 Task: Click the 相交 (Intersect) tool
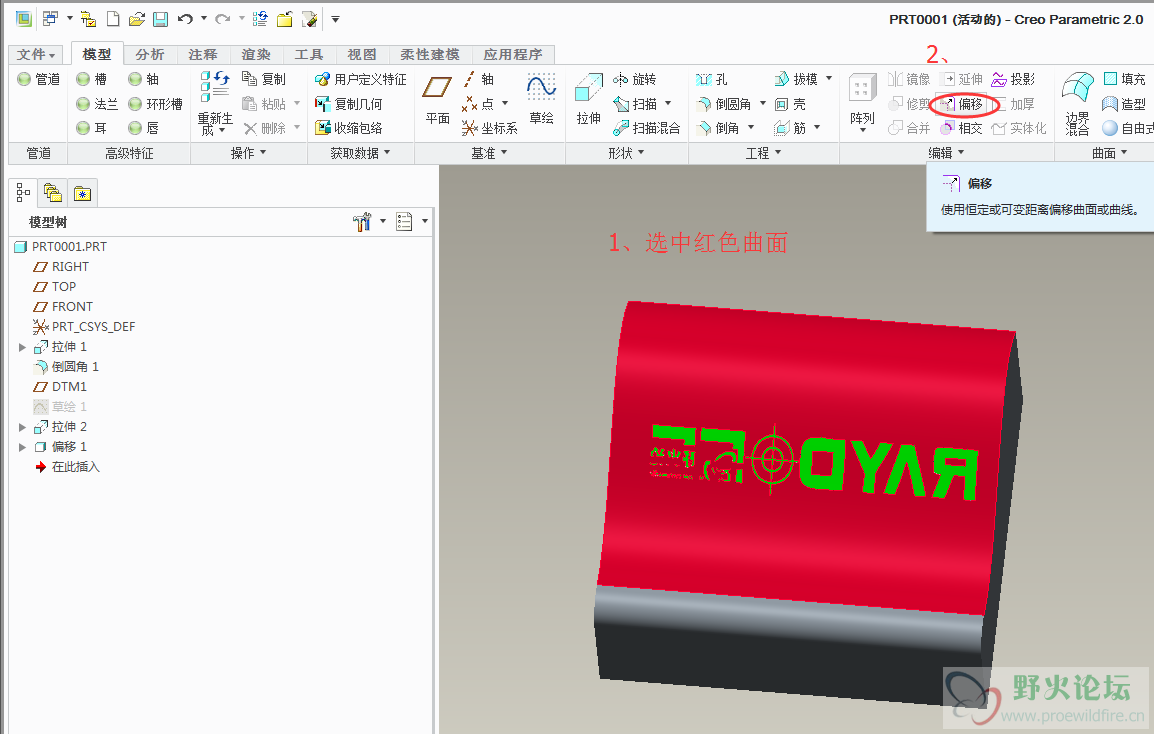click(961, 128)
